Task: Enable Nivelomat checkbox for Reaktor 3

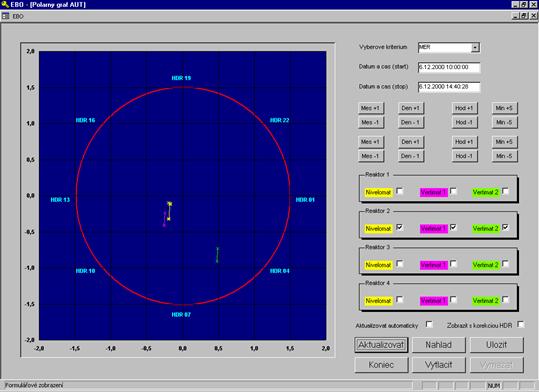Action: coord(399,264)
